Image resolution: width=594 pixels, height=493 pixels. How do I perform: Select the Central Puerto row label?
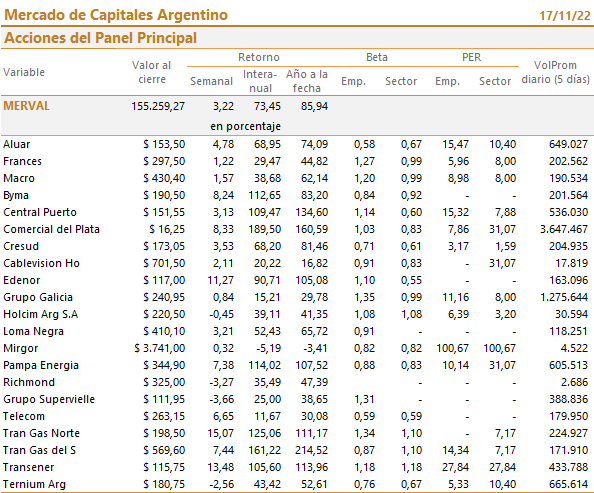click(x=40, y=212)
